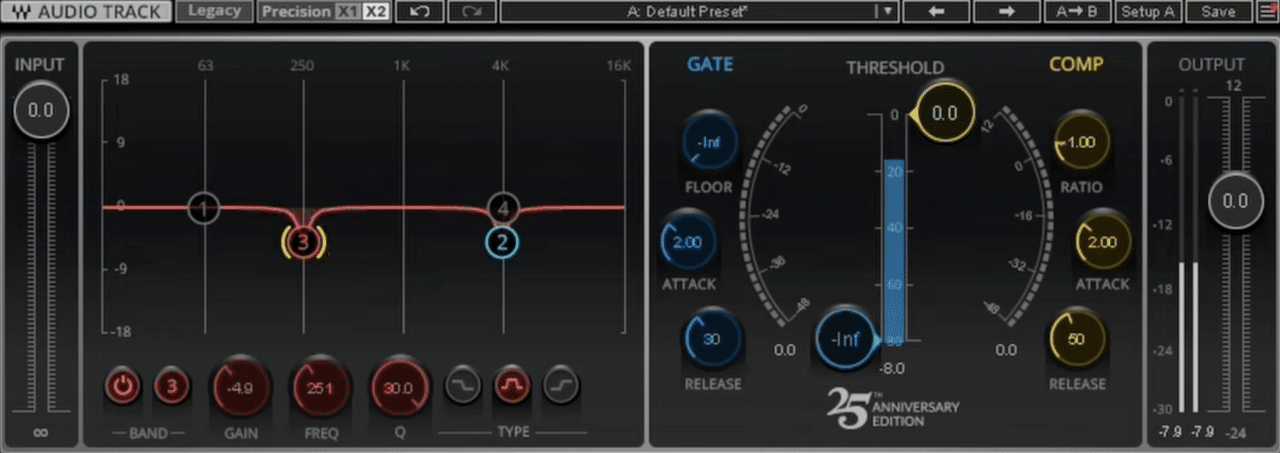Image resolution: width=1280 pixels, height=453 pixels.
Task: Load the next preset with right arrow
Action: coord(1006,11)
